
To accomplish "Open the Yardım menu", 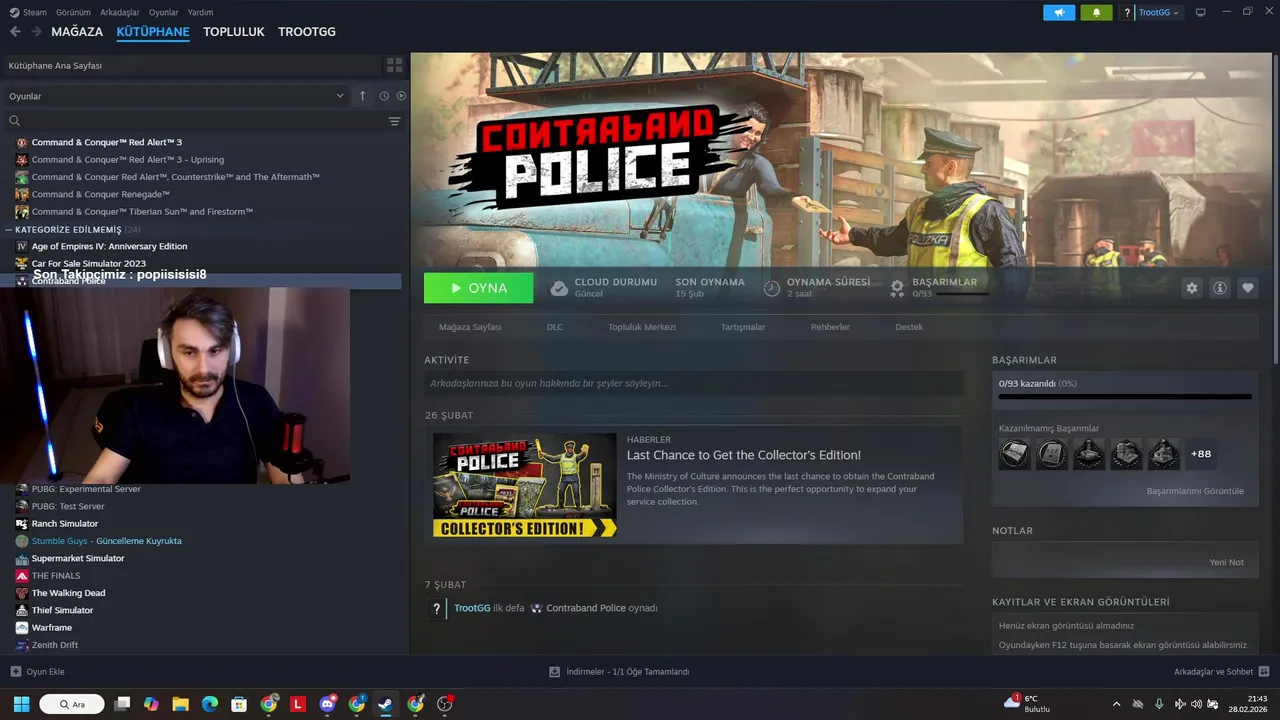I will [200, 12].
